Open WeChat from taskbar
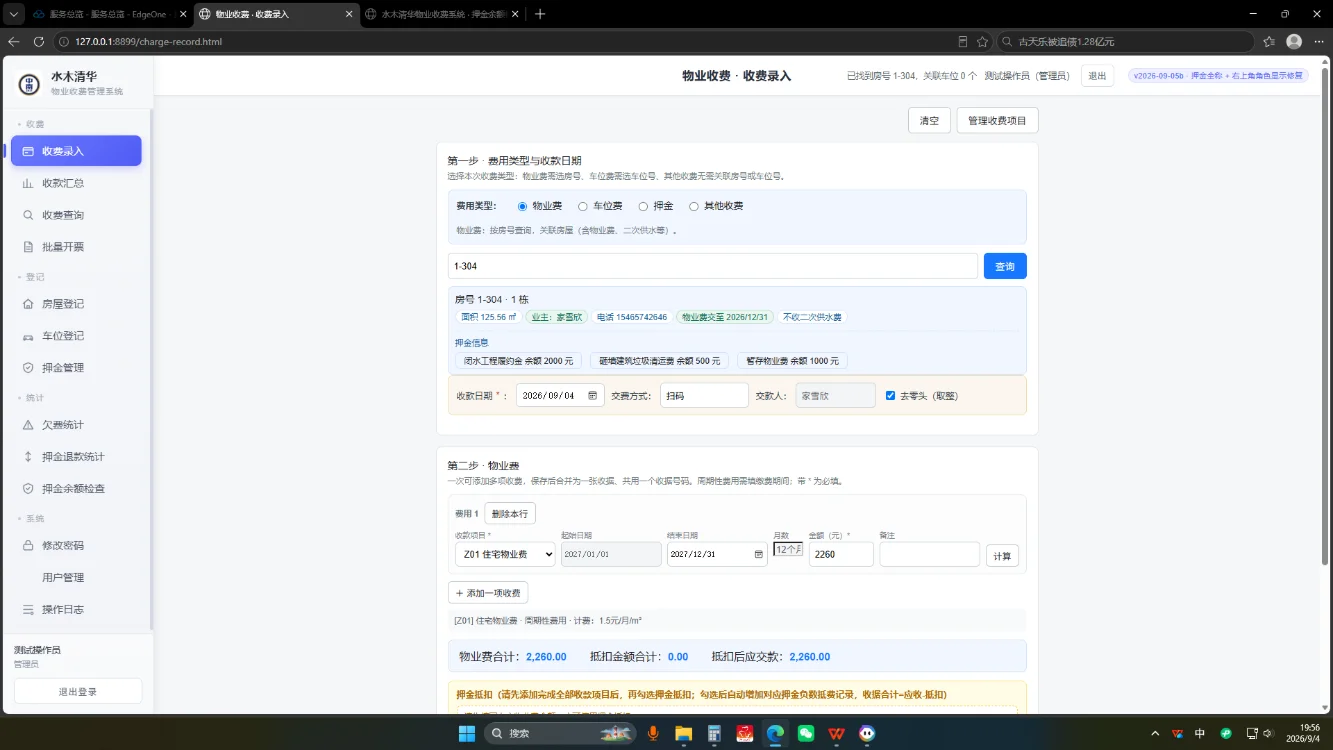 pos(806,733)
